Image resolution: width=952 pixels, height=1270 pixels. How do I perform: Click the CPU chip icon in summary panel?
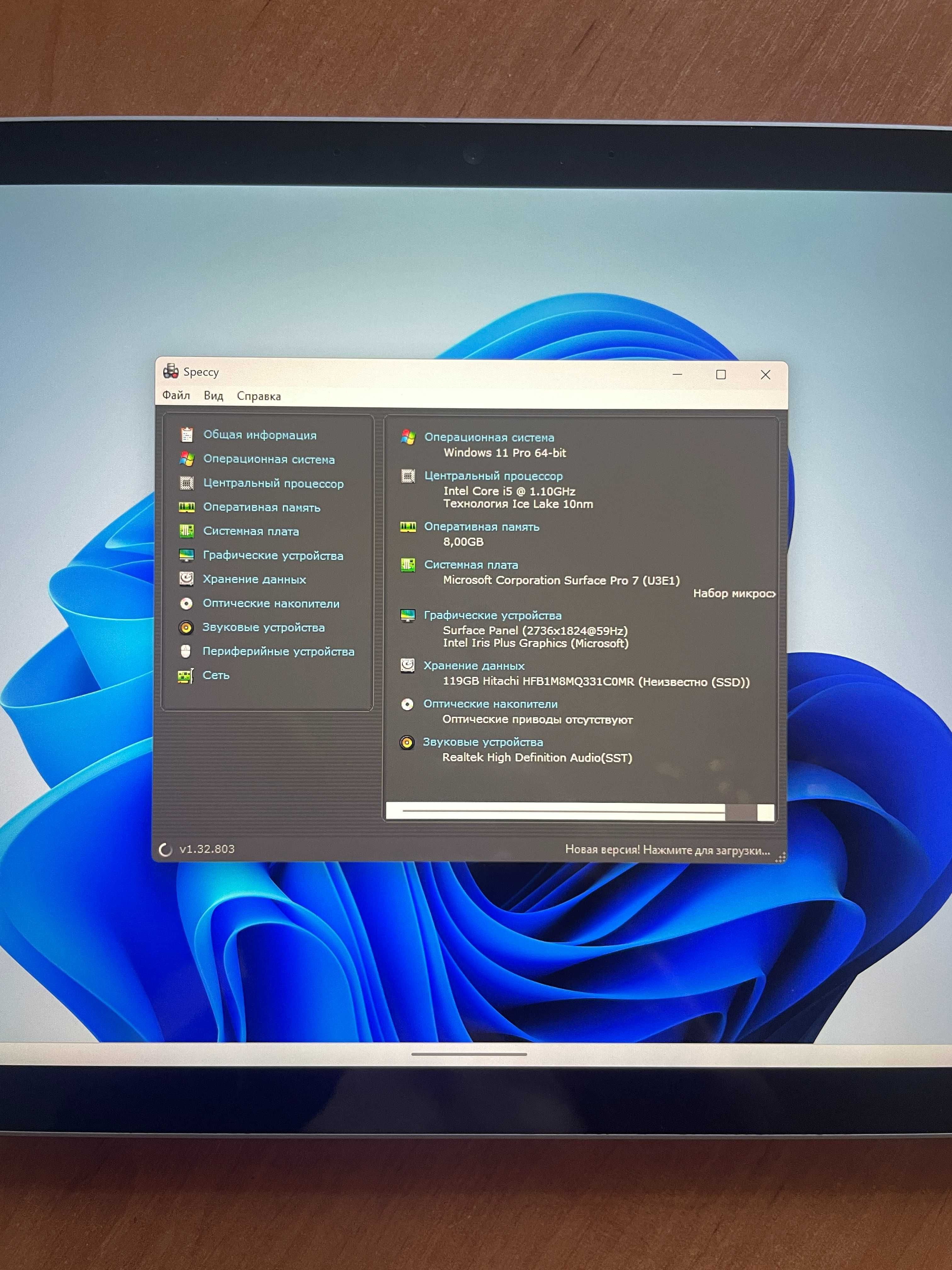click(x=408, y=476)
